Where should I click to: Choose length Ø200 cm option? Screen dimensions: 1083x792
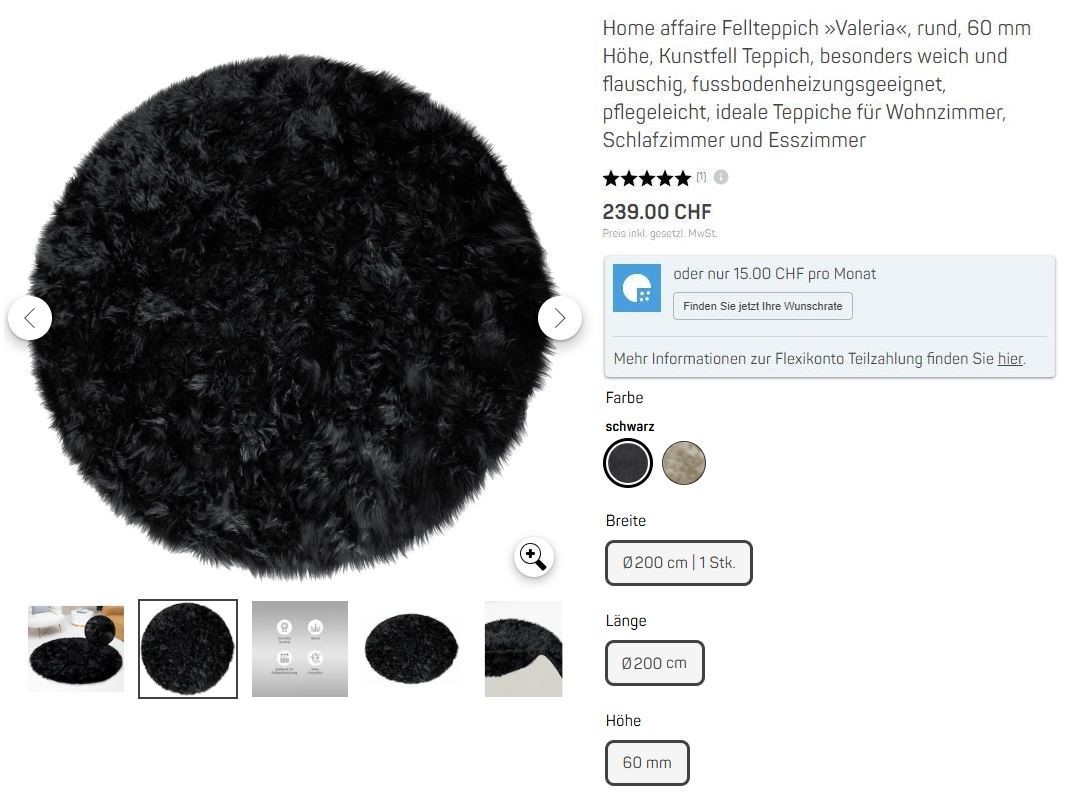coord(654,663)
